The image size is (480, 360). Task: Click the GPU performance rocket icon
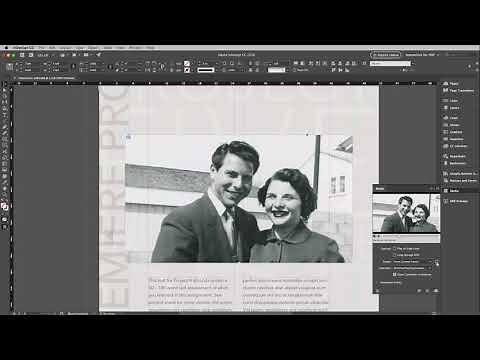click(x=99, y=55)
